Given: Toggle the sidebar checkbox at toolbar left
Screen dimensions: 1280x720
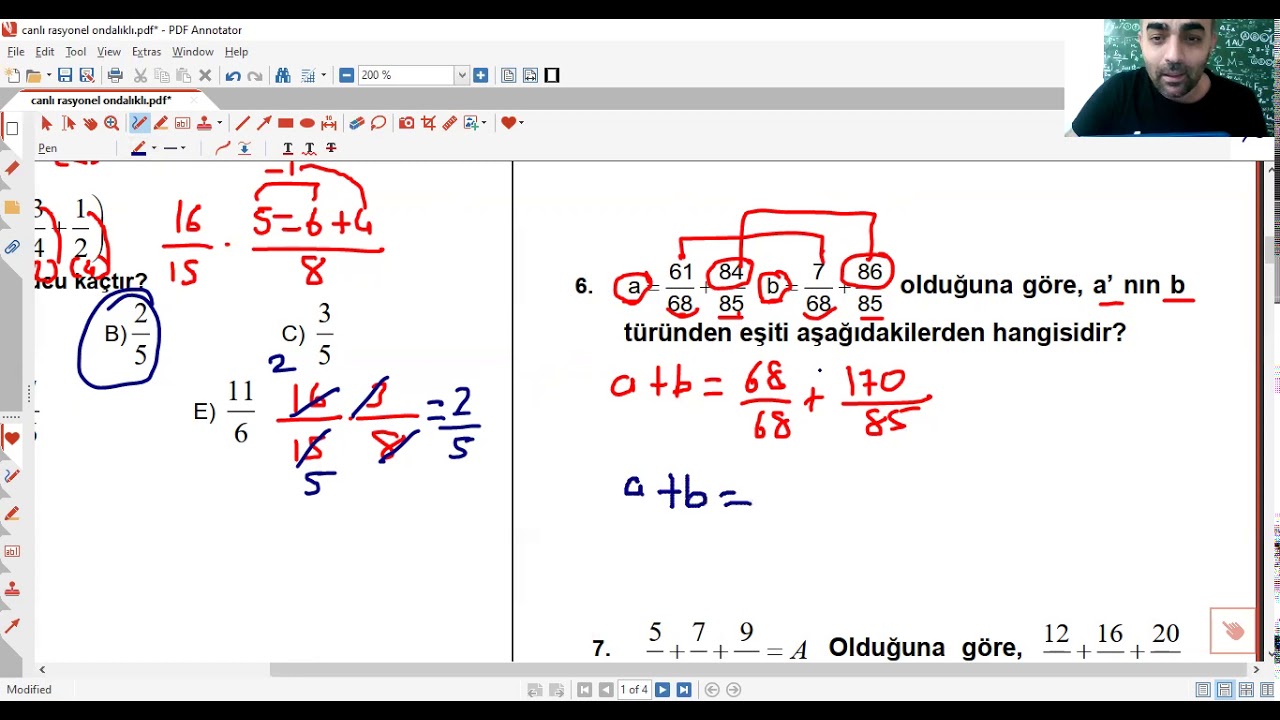Looking at the screenshot, I should tap(12, 128).
